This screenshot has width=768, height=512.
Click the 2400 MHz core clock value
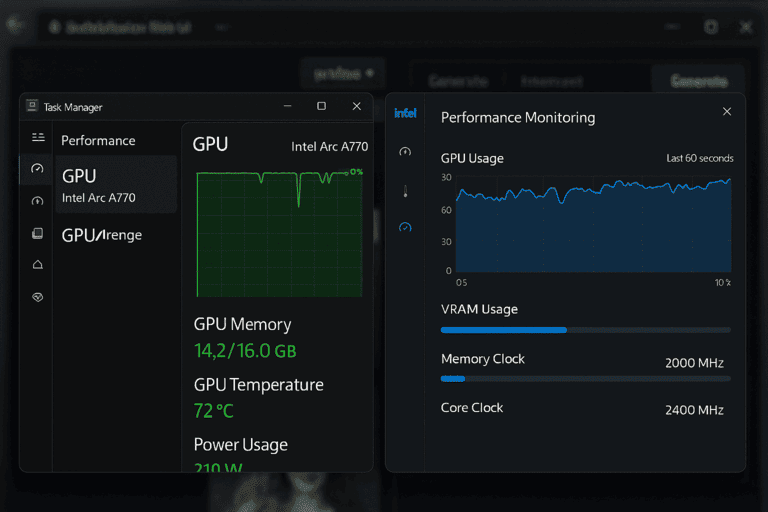pyautogui.click(x=694, y=410)
